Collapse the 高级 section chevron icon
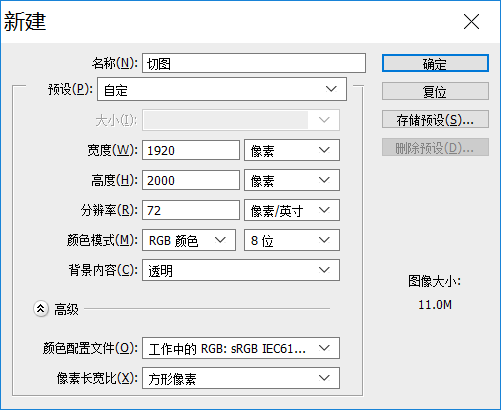 [x=41, y=309]
